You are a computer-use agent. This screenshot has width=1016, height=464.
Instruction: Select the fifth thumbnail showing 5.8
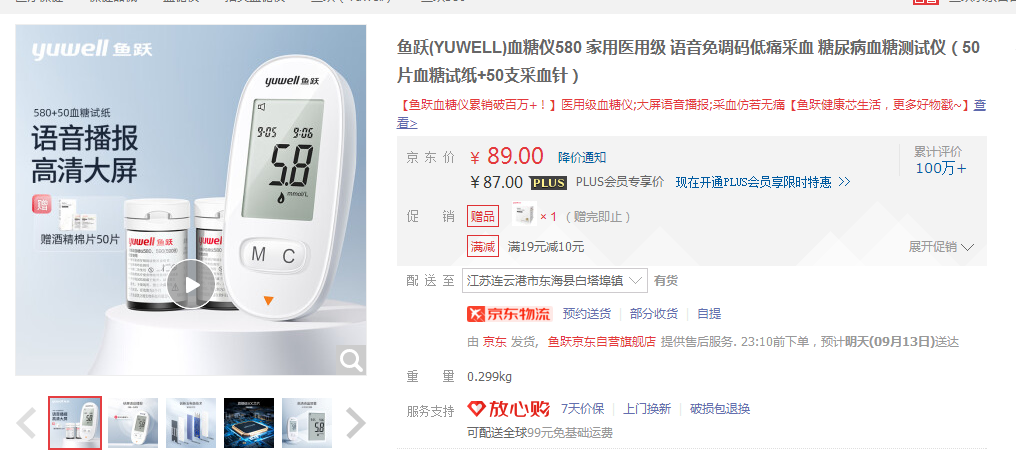306,423
